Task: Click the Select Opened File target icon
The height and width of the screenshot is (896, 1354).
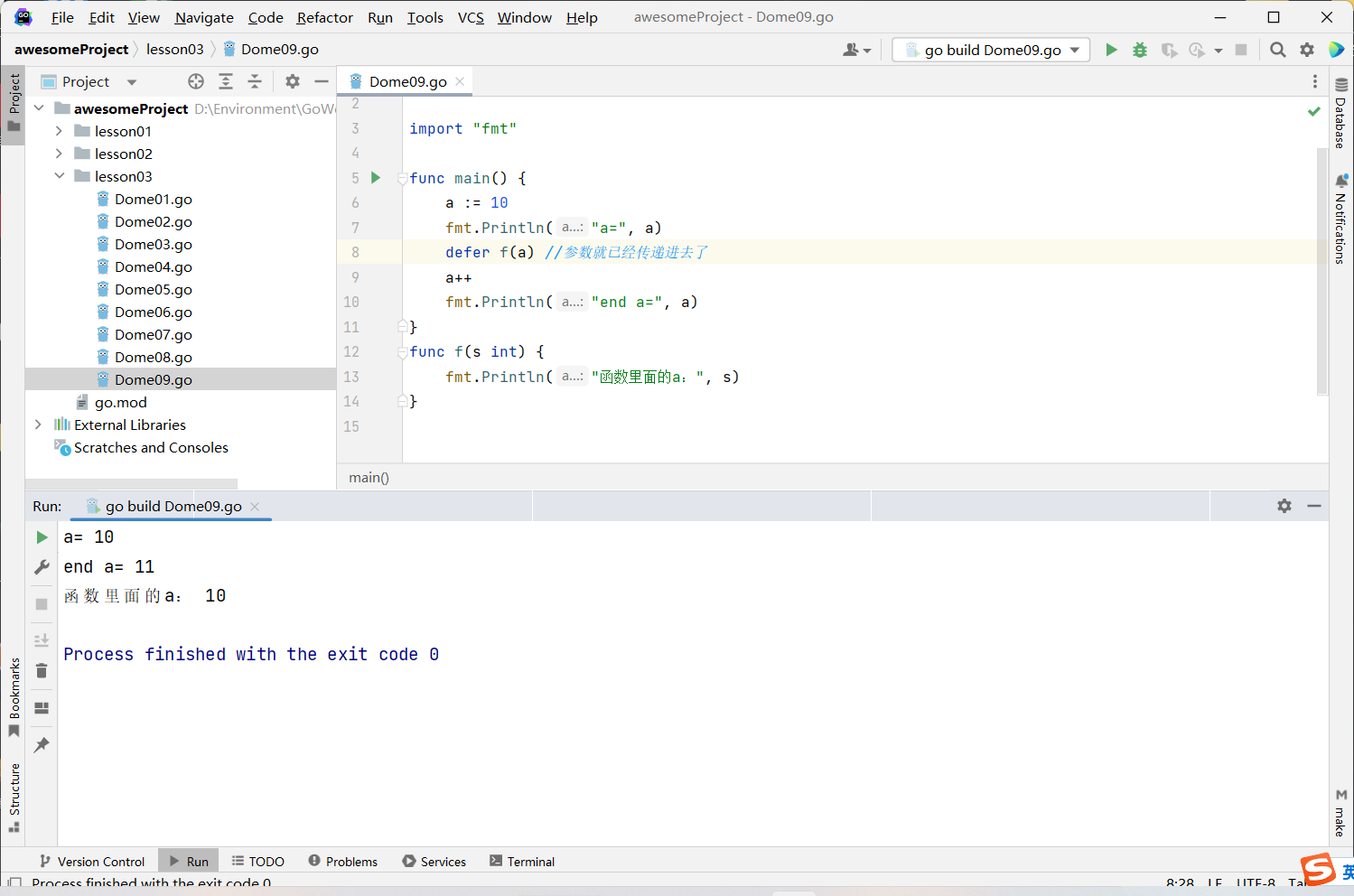Action: pyautogui.click(x=196, y=81)
